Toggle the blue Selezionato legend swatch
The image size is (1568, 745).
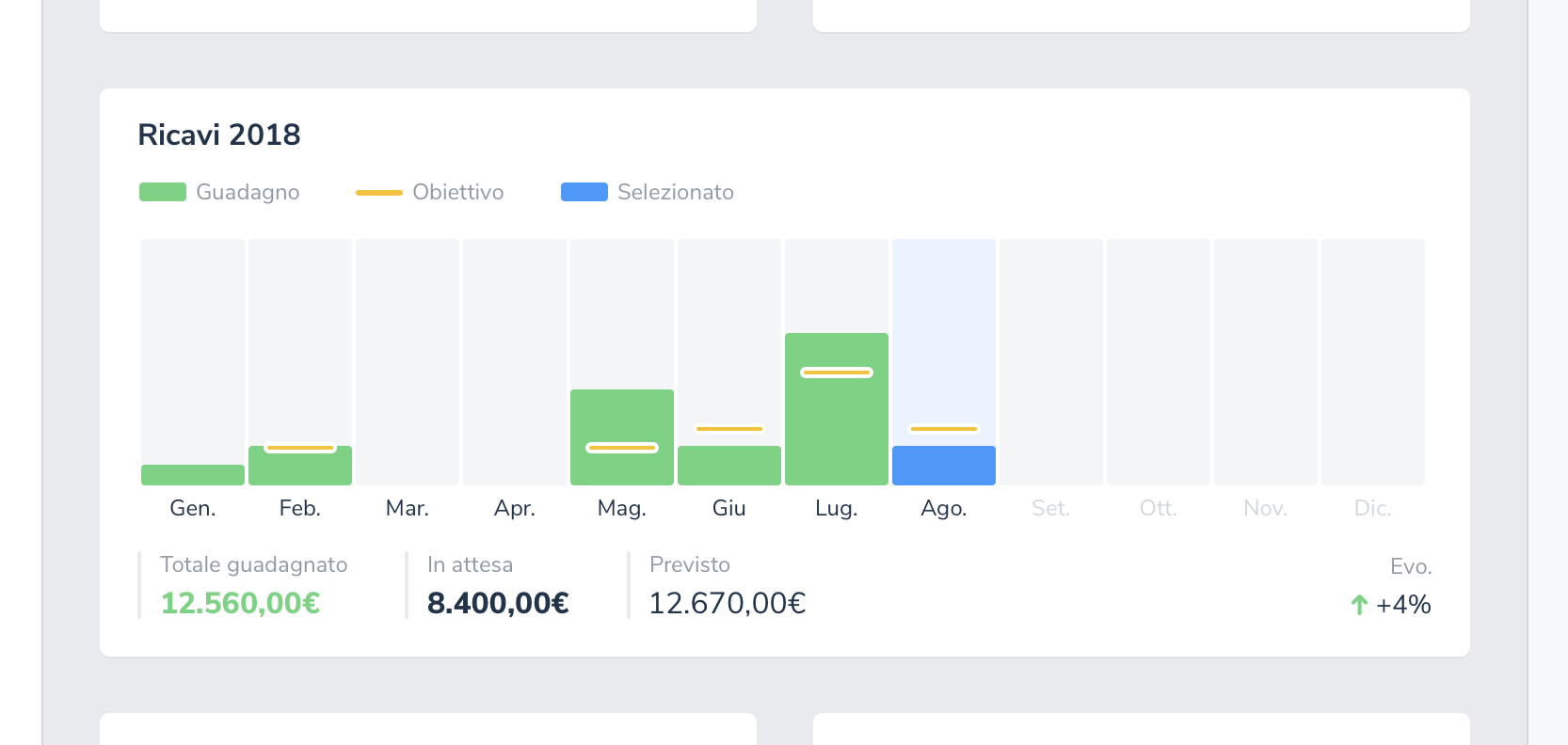(x=584, y=192)
